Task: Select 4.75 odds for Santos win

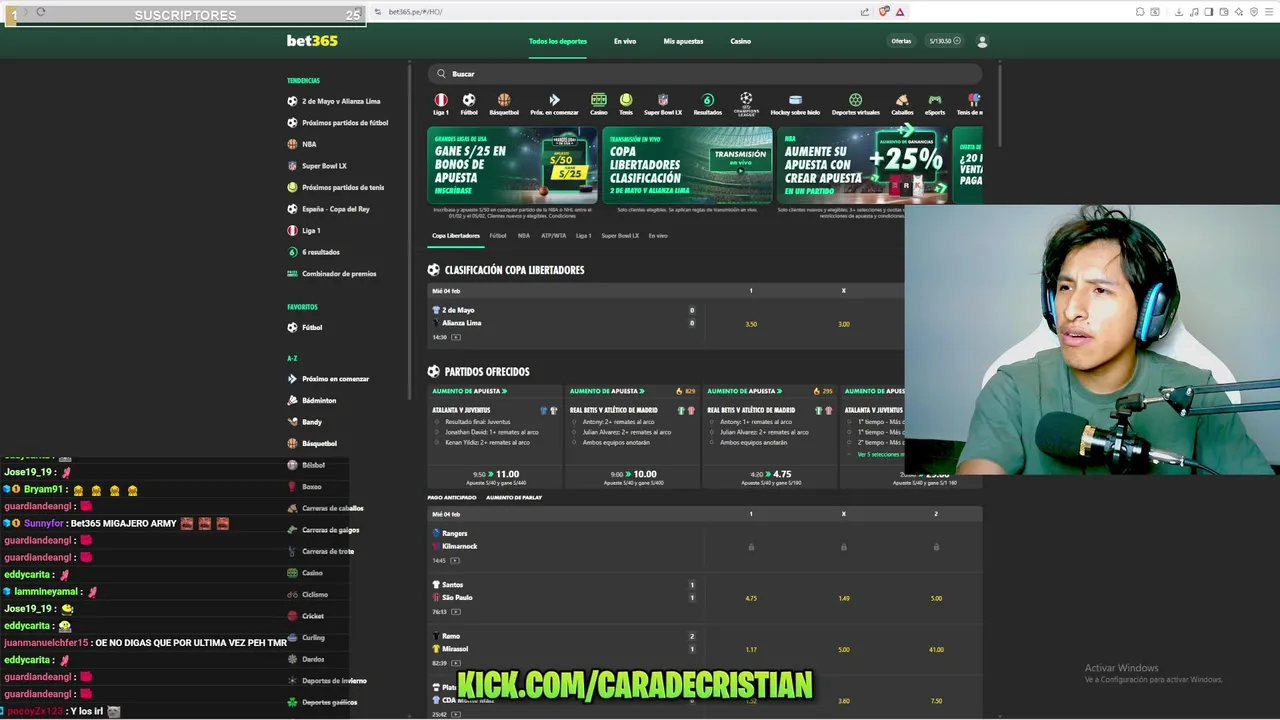Action: (751, 598)
